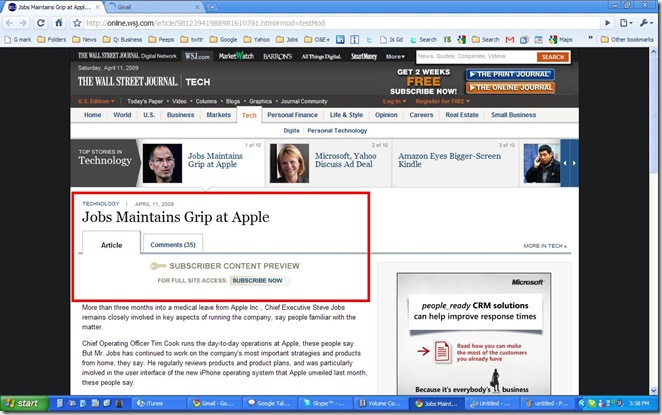Click the orange SEARCH button
Viewport: 662px width, 415px height.
click(x=553, y=57)
